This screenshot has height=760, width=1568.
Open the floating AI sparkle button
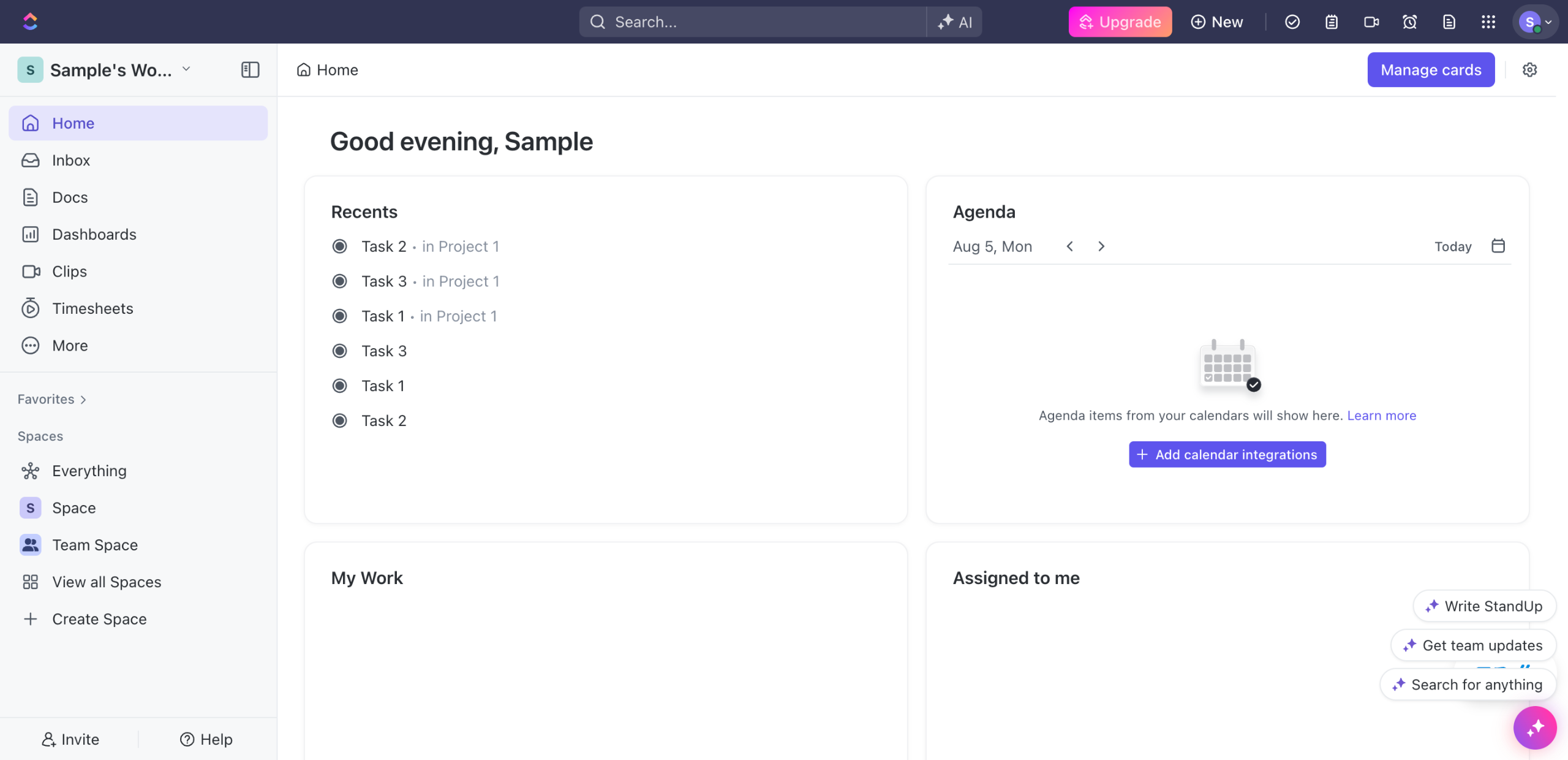point(1534,728)
